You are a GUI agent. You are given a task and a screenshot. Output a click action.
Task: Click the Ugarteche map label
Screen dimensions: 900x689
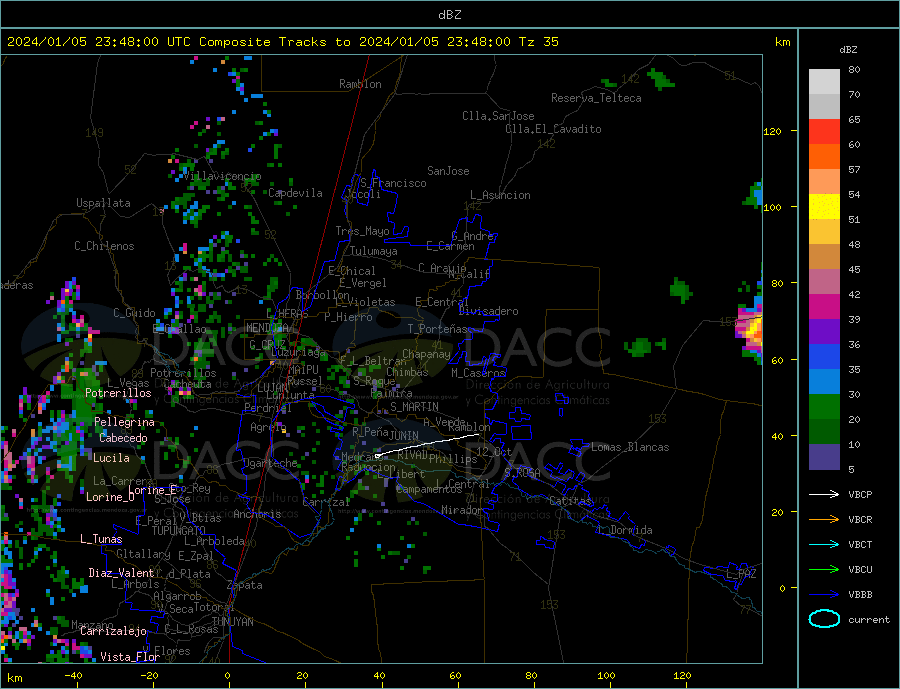click(270, 463)
